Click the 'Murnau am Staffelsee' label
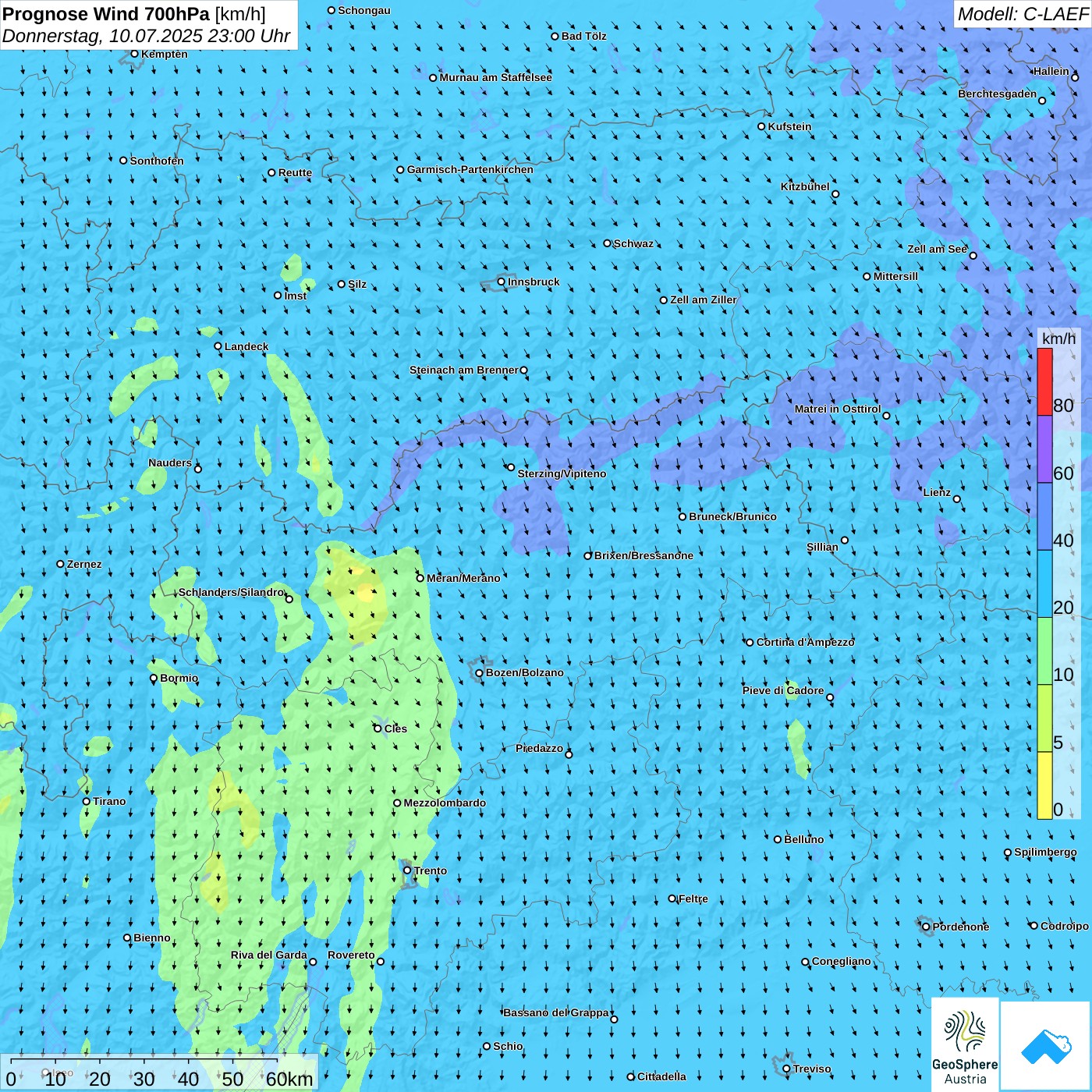 495,77
